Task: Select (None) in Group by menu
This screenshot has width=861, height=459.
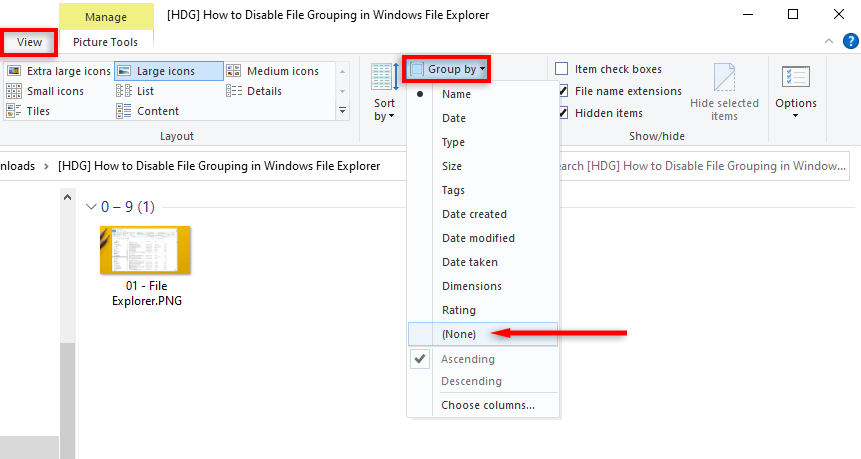Action: click(459, 334)
